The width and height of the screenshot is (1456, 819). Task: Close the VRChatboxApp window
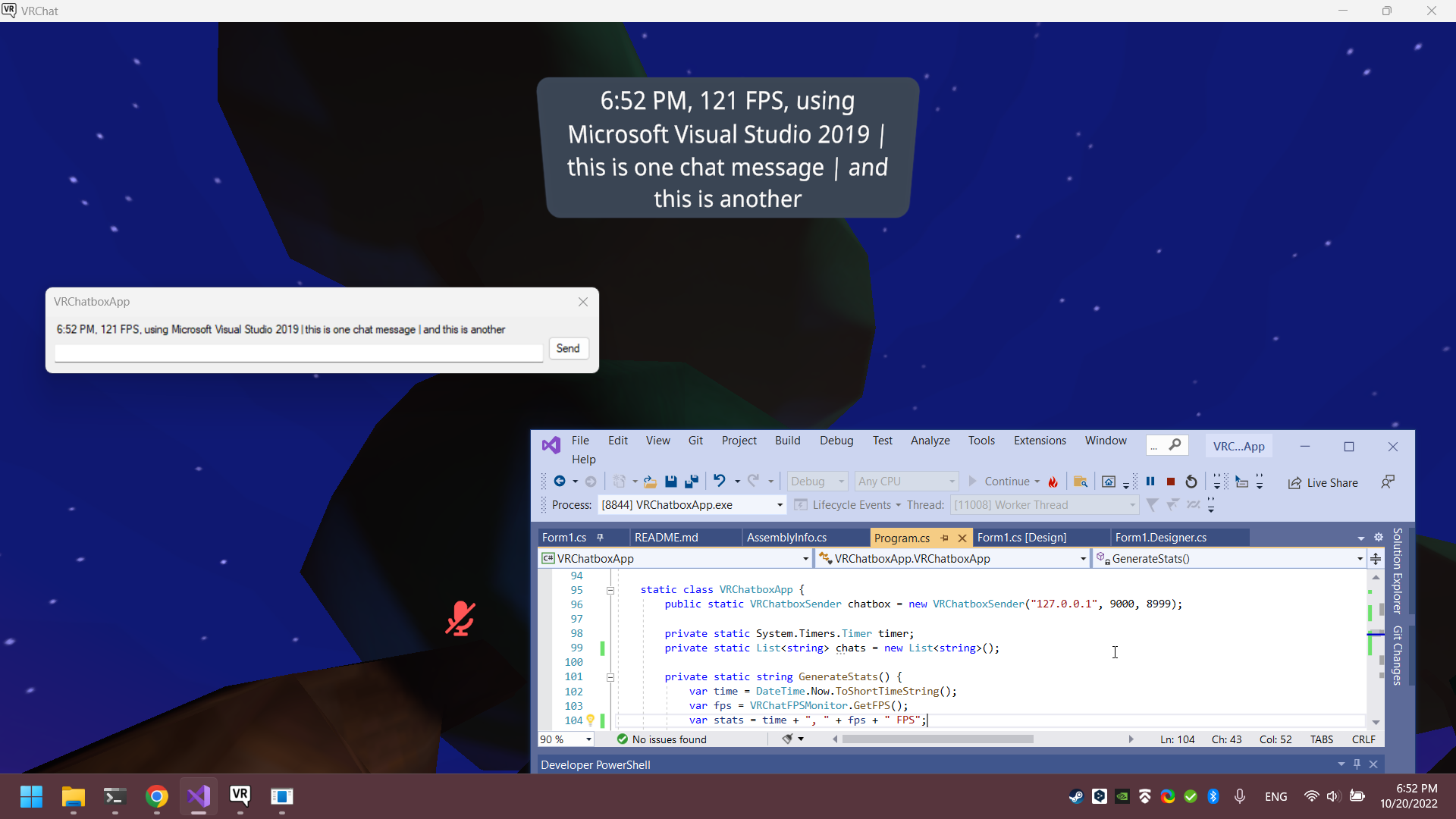point(583,302)
